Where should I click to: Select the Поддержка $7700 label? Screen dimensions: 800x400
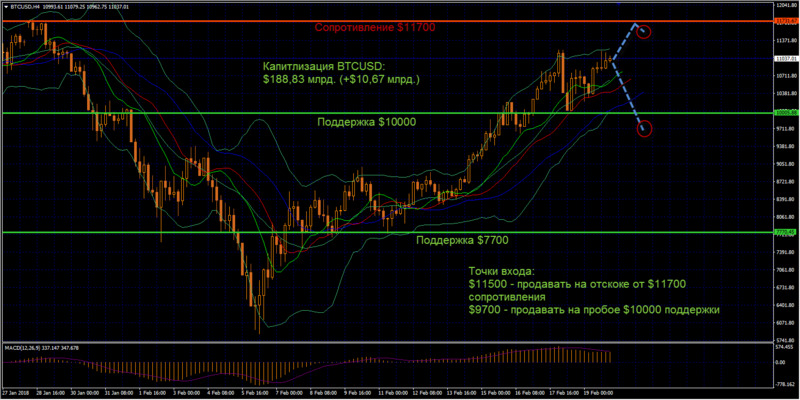[x=462, y=240]
